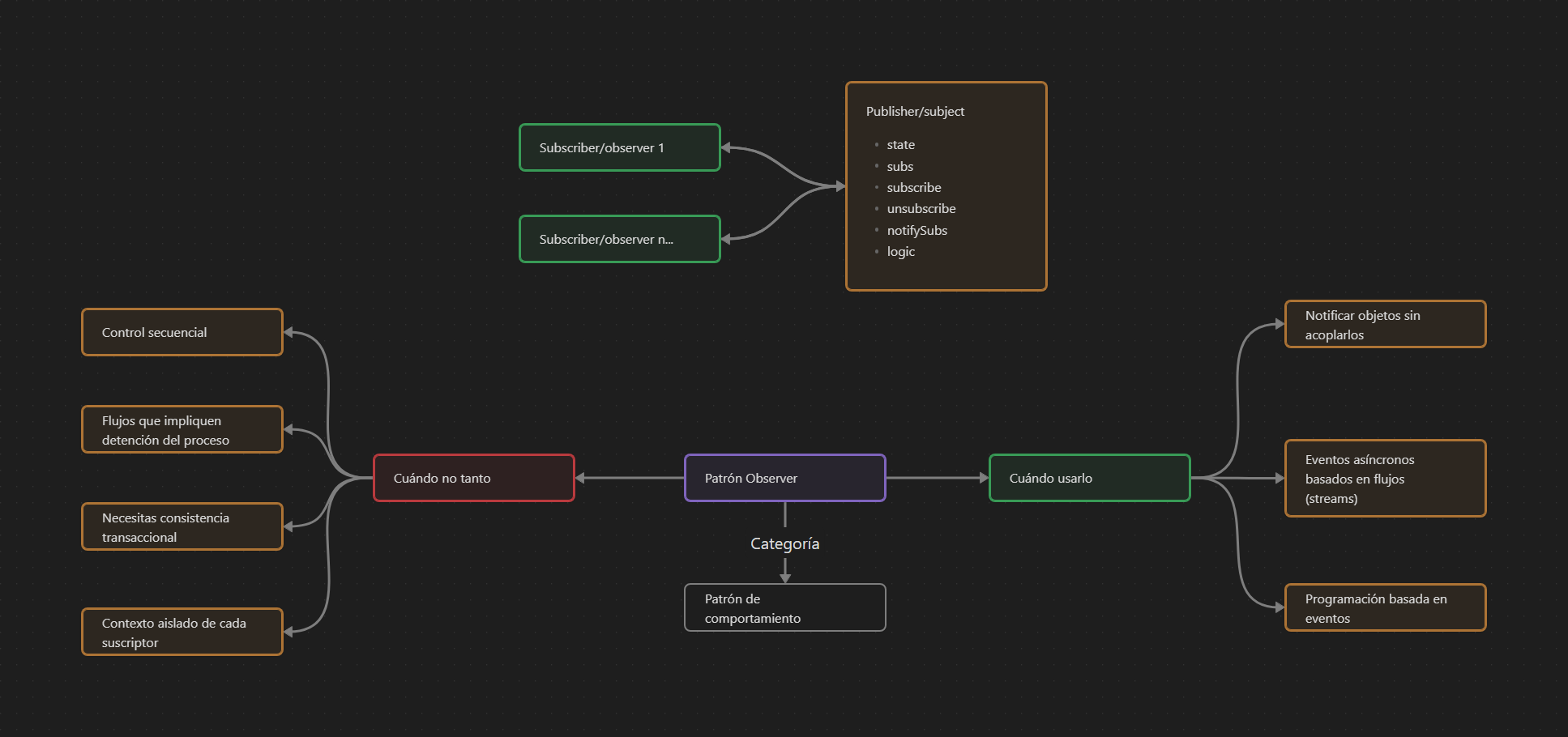Click the Categoría edge label
Image resolution: width=1568 pixels, height=737 pixels.
[x=784, y=543]
